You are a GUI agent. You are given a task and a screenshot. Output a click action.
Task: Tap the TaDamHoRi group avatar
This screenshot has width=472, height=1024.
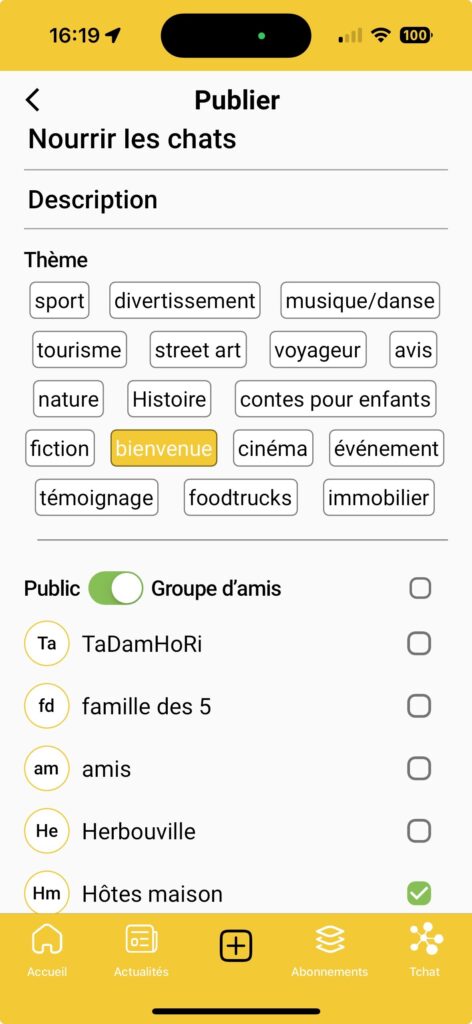pyautogui.click(x=46, y=644)
